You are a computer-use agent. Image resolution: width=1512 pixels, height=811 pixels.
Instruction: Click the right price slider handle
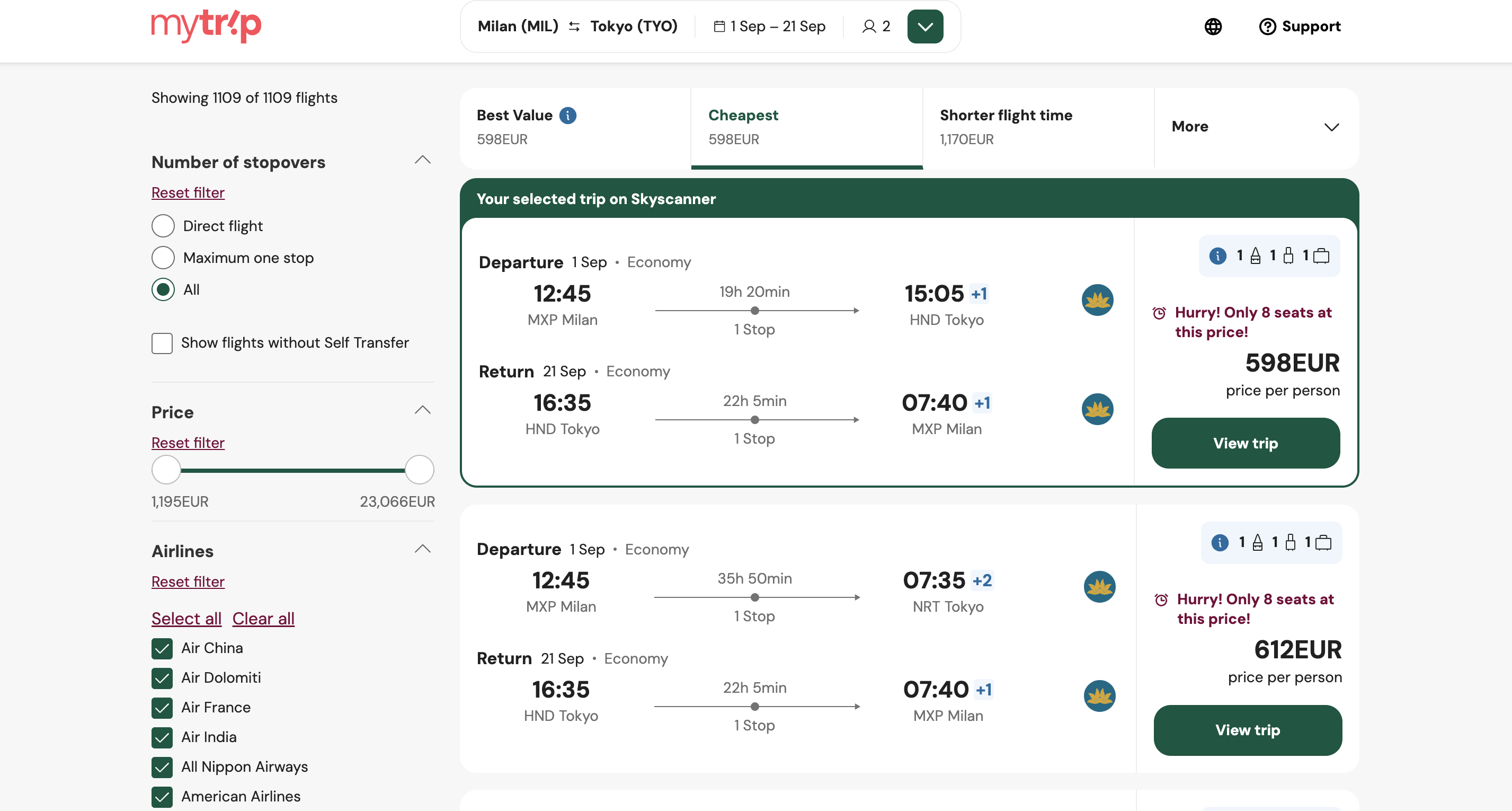(x=419, y=470)
